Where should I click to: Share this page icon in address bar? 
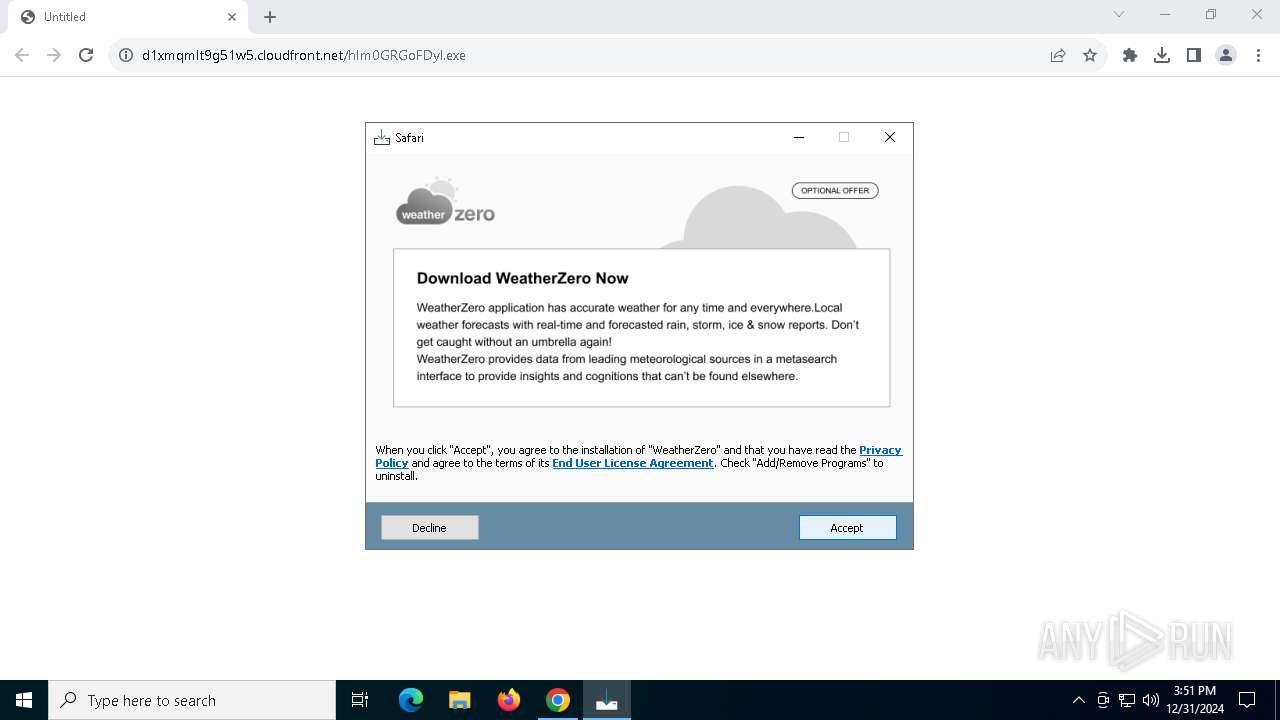point(1058,55)
